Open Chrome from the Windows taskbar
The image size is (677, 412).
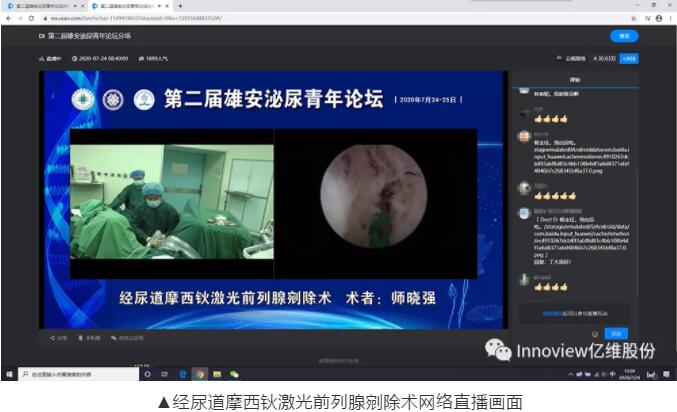200,374
